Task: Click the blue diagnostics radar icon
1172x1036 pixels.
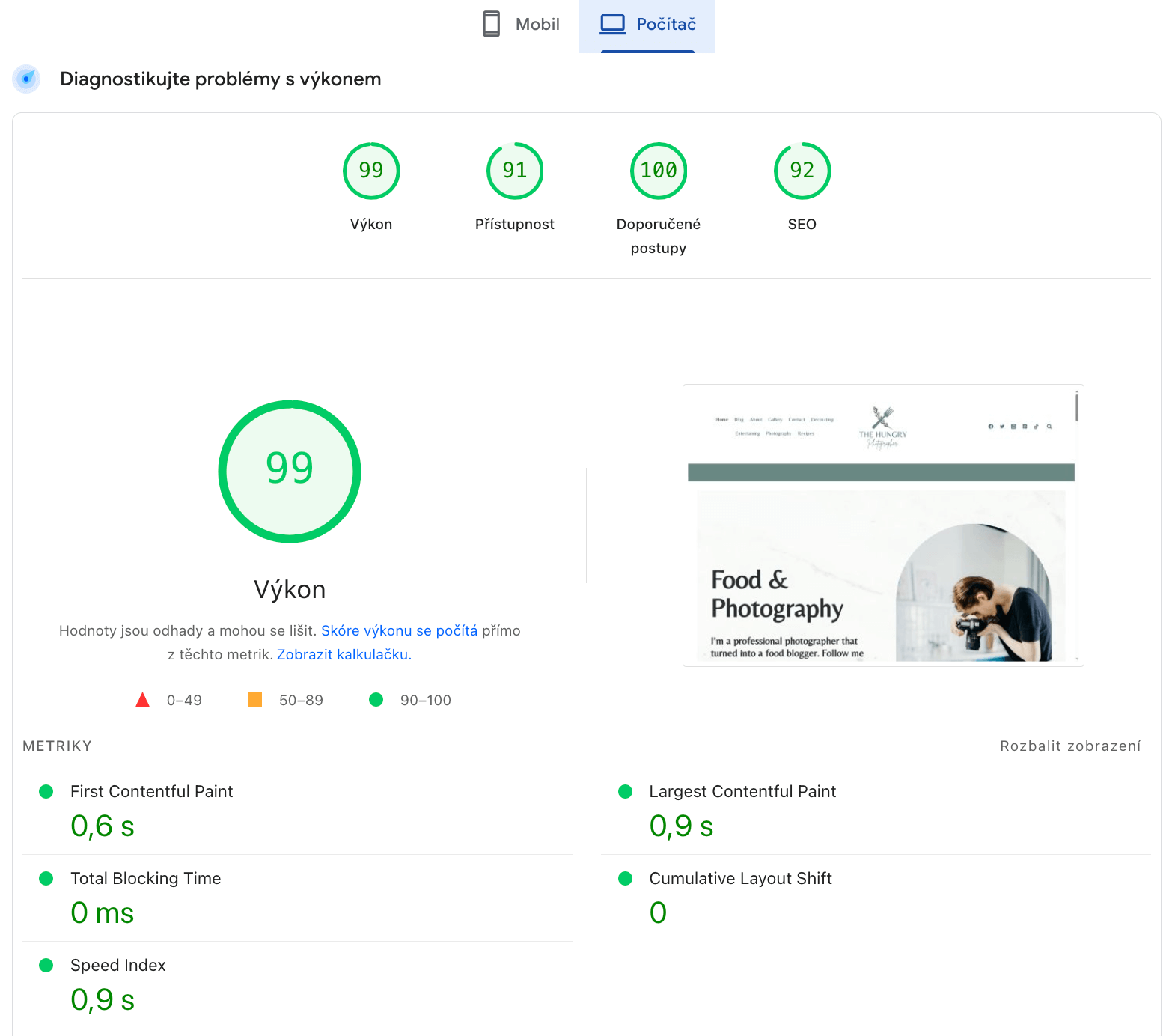Action: pos(26,79)
